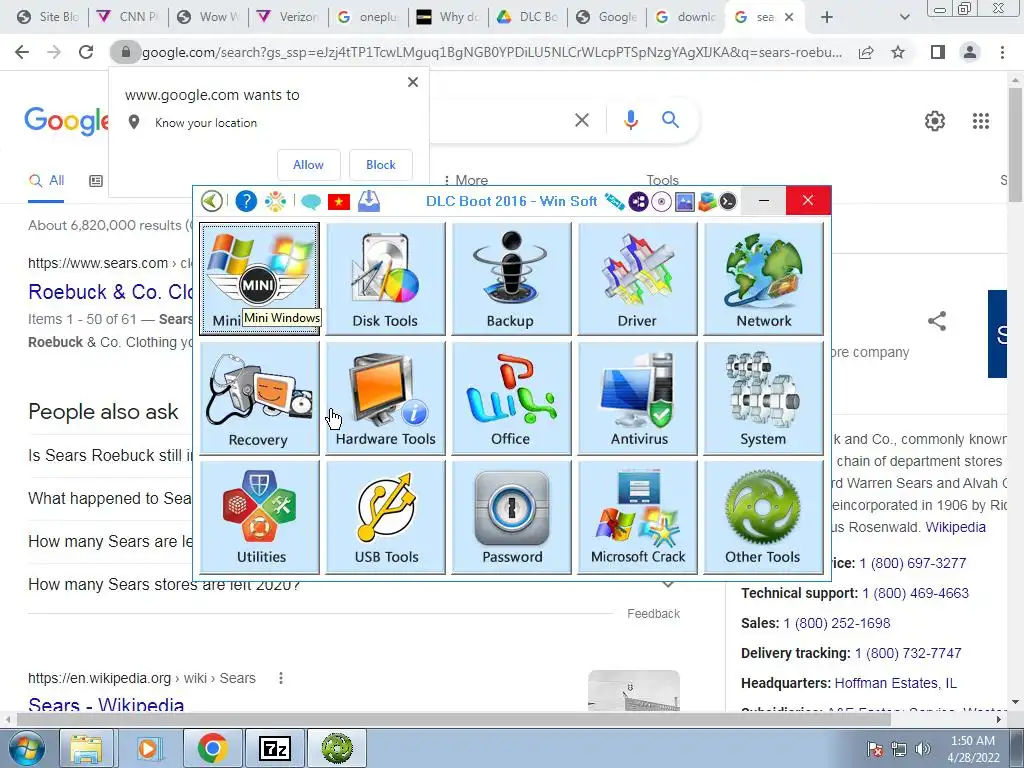Open Windows Explorer from the taskbar
Image resolution: width=1024 pixels, height=768 pixels.
[86, 748]
